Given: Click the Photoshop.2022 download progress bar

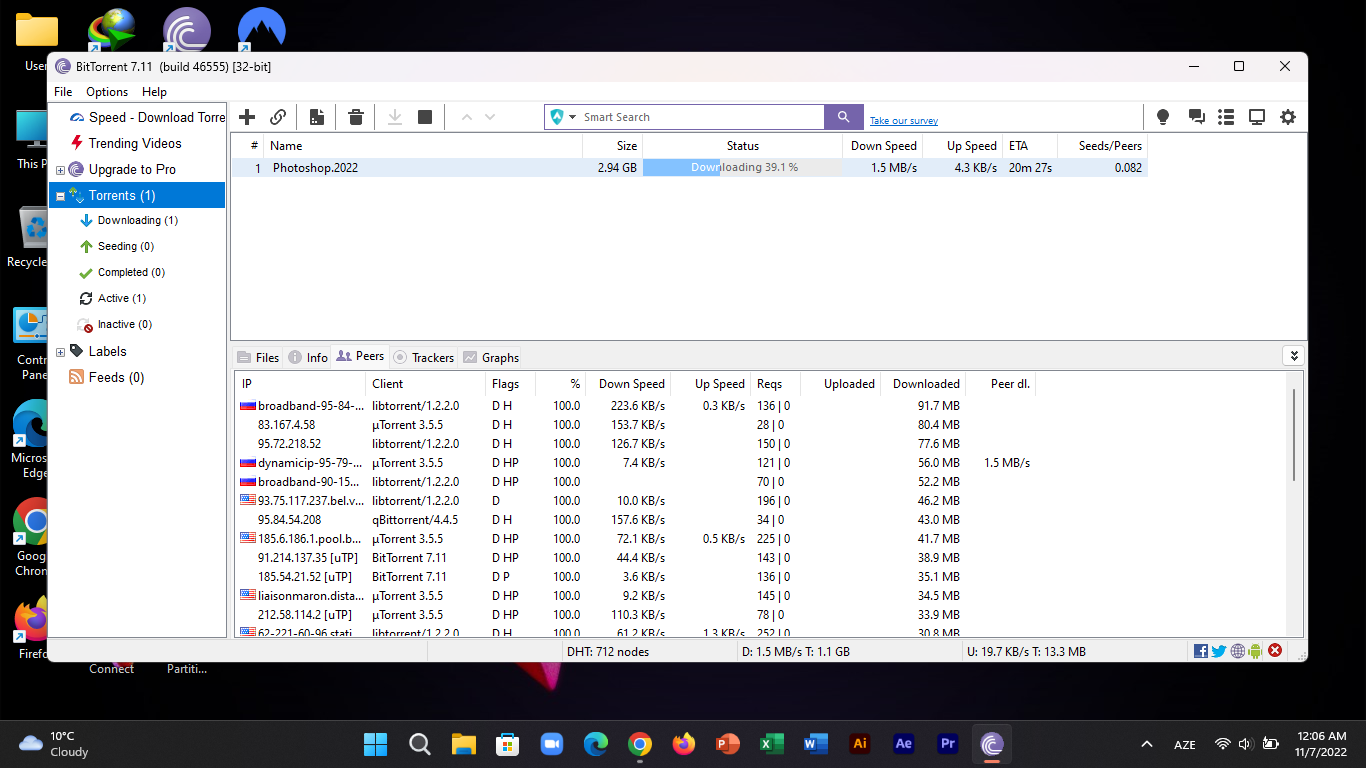Looking at the screenshot, I should pos(742,168).
